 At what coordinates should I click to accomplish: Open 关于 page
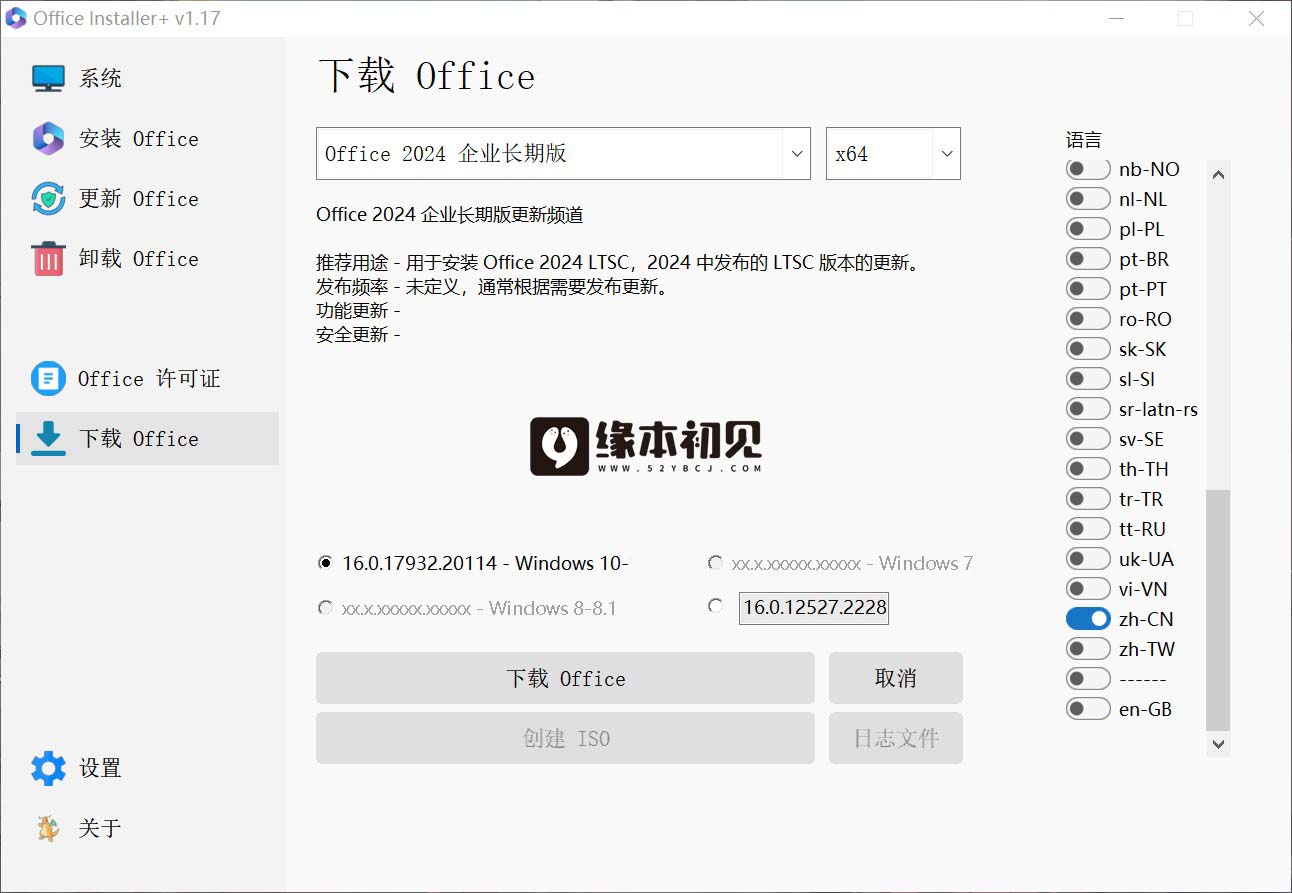pyautogui.click(x=147, y=828)
